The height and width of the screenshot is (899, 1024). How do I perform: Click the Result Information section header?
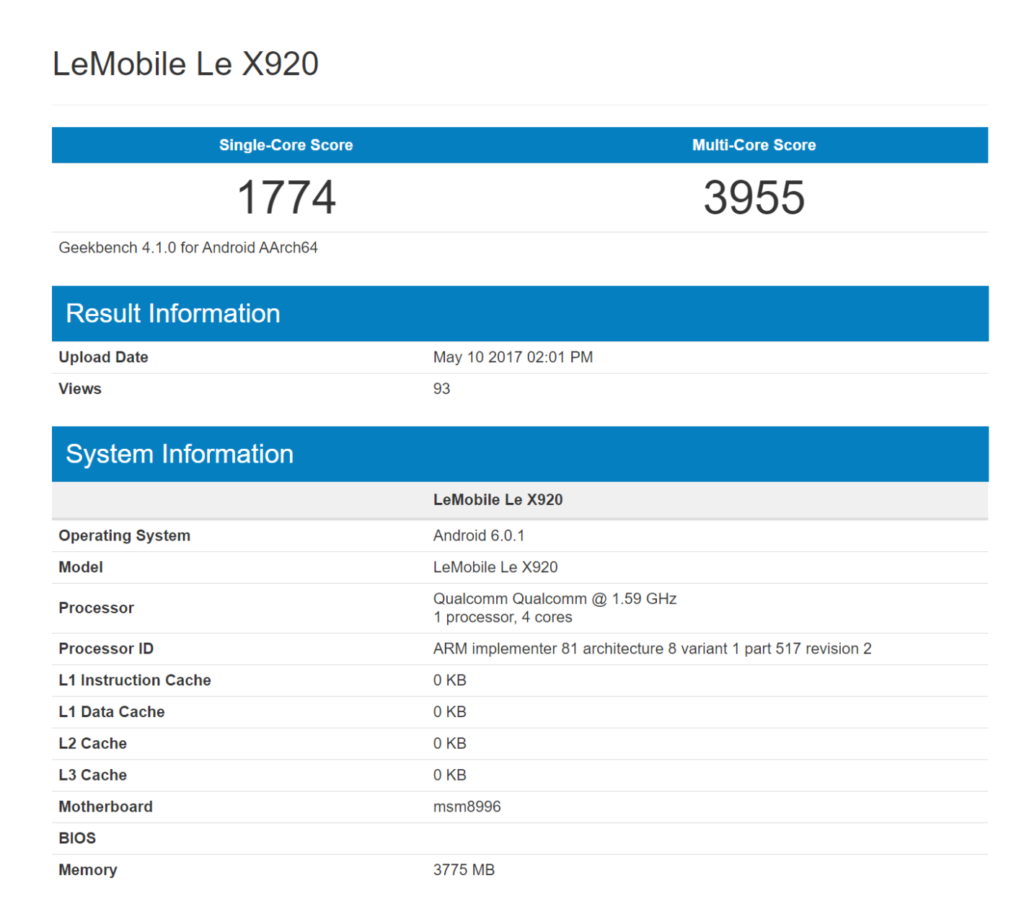pos(173,313)
